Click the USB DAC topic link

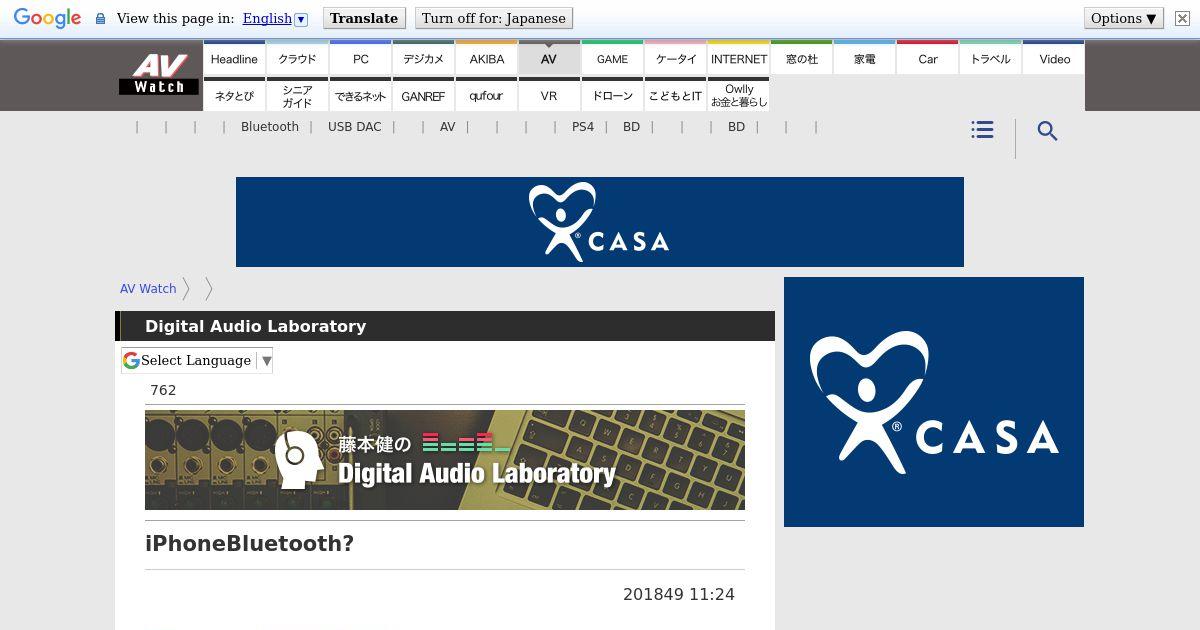355,127
